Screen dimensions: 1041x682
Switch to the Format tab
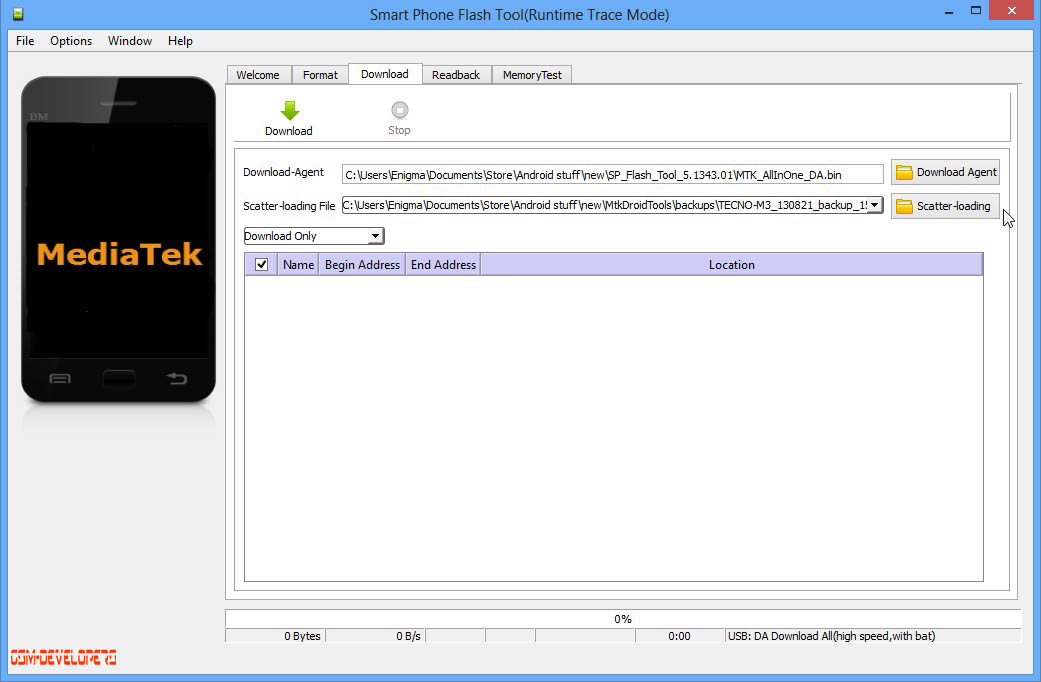tap(321, 75)
